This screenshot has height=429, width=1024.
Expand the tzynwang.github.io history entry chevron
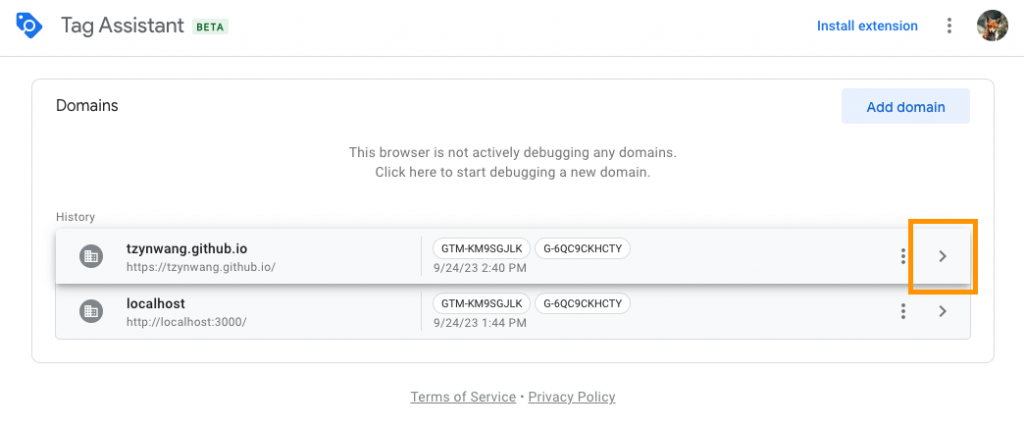(x=942, y=257)
